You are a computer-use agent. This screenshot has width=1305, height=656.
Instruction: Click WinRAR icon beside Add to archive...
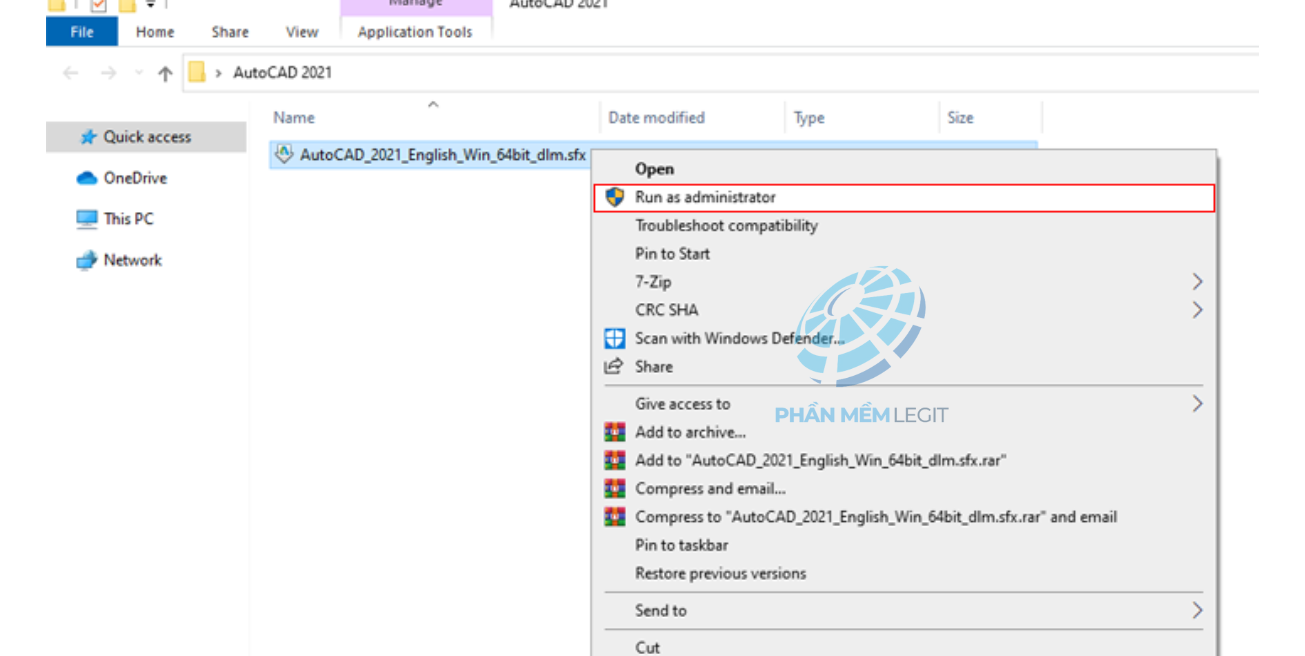tap(615, 432)
